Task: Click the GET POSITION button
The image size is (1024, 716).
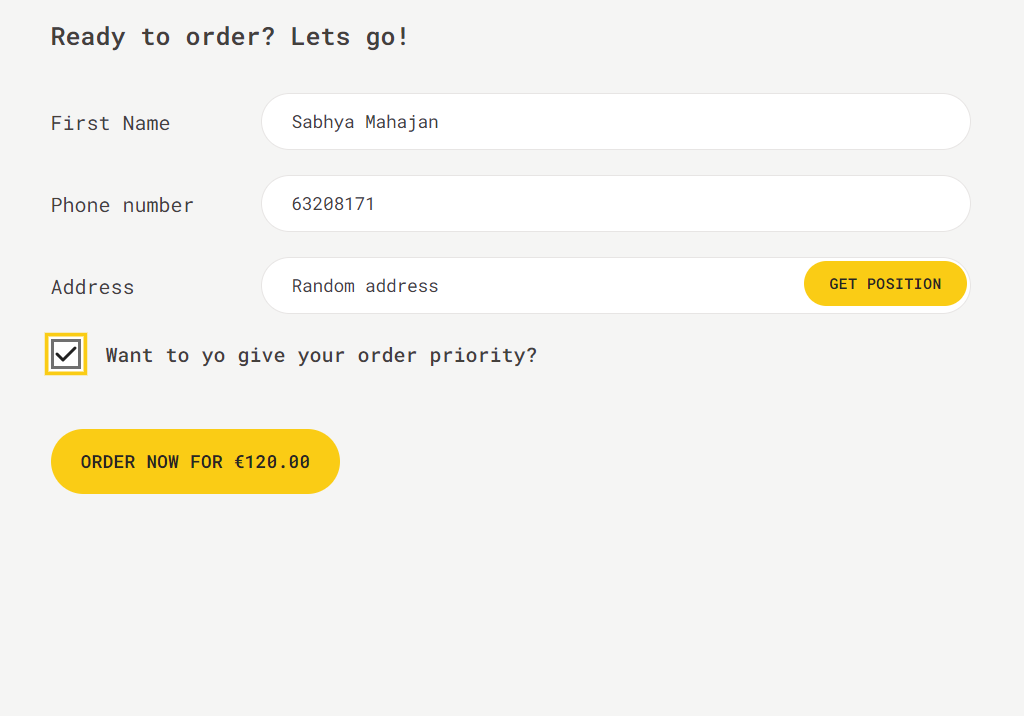Action: pos(885,284)
